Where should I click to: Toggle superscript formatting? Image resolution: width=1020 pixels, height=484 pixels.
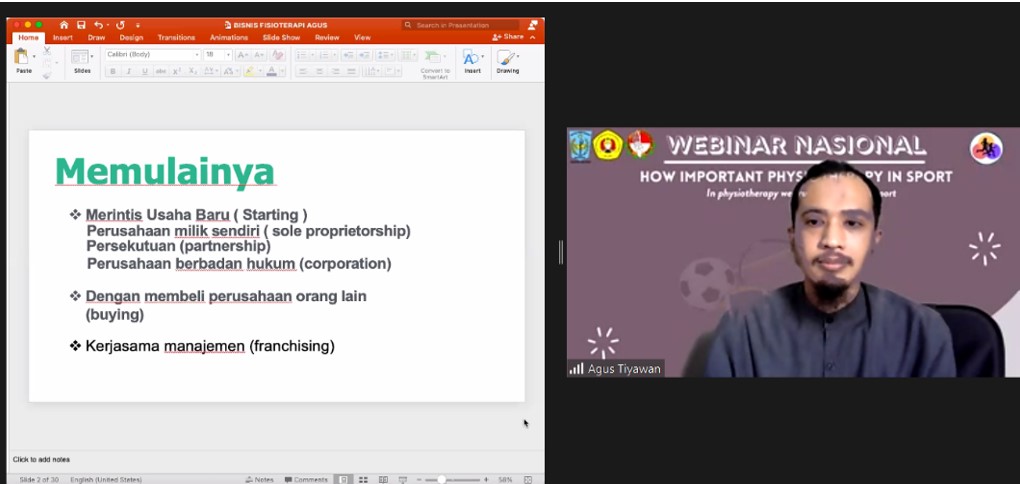pyautogui.click(x=176, y=72)
